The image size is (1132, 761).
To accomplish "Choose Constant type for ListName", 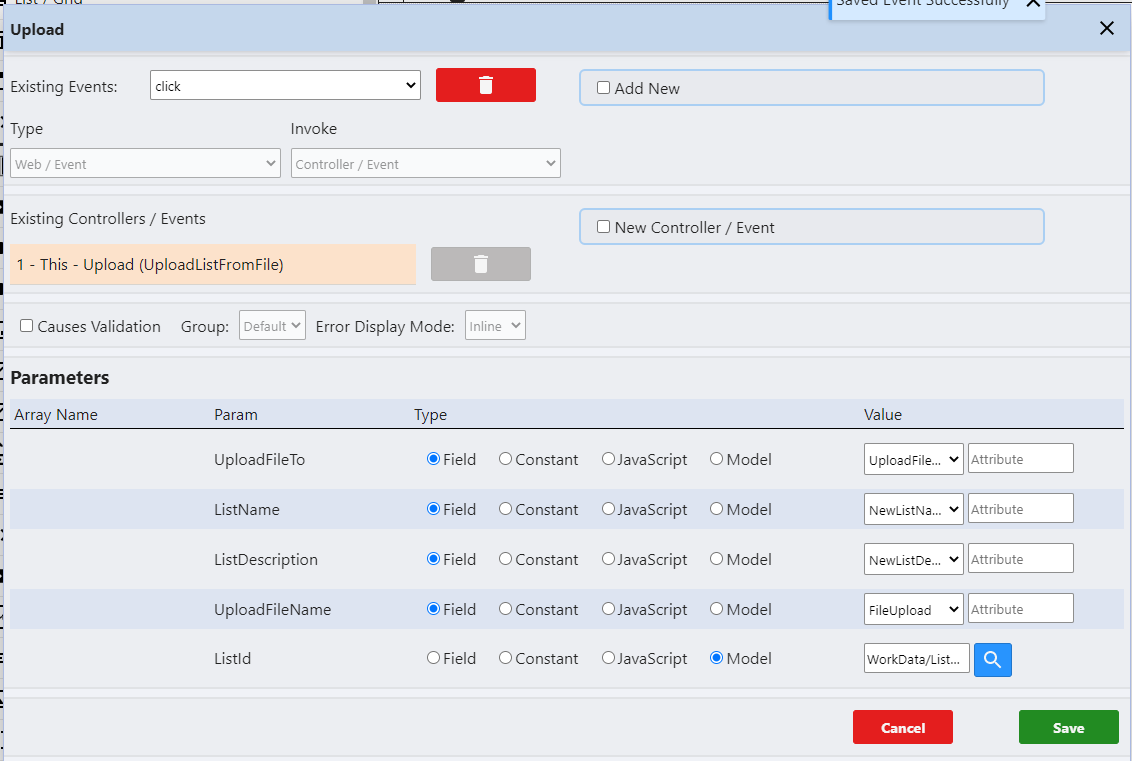I will [505, 508].
